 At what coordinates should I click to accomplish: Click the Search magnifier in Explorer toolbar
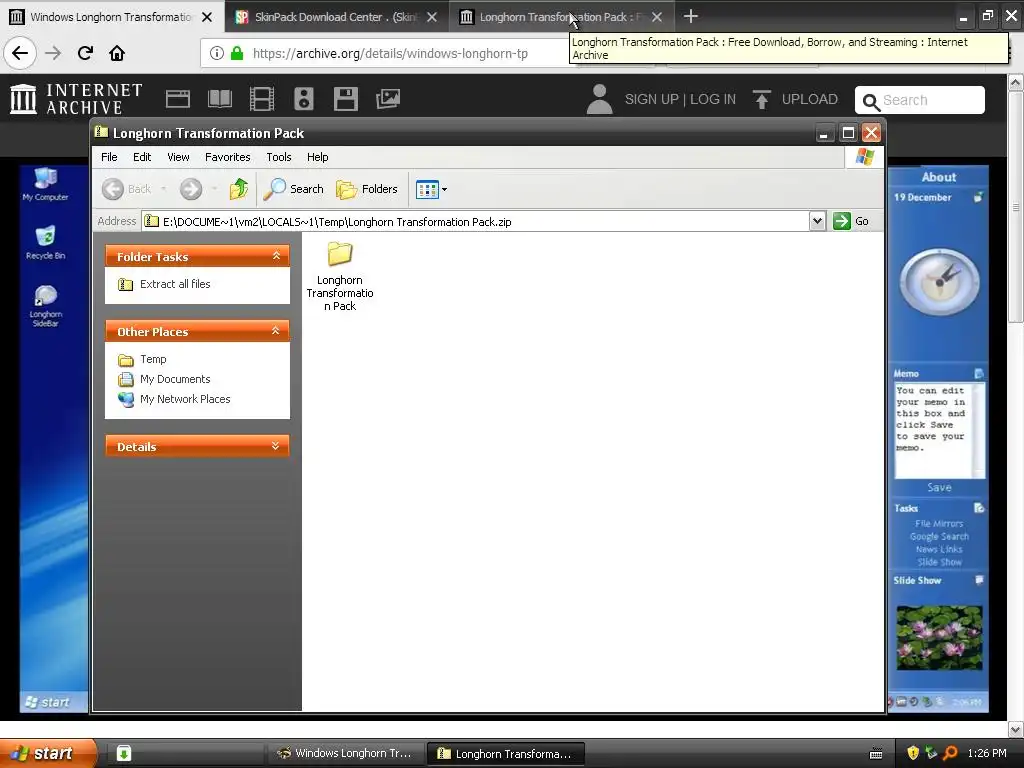point(294,189)
